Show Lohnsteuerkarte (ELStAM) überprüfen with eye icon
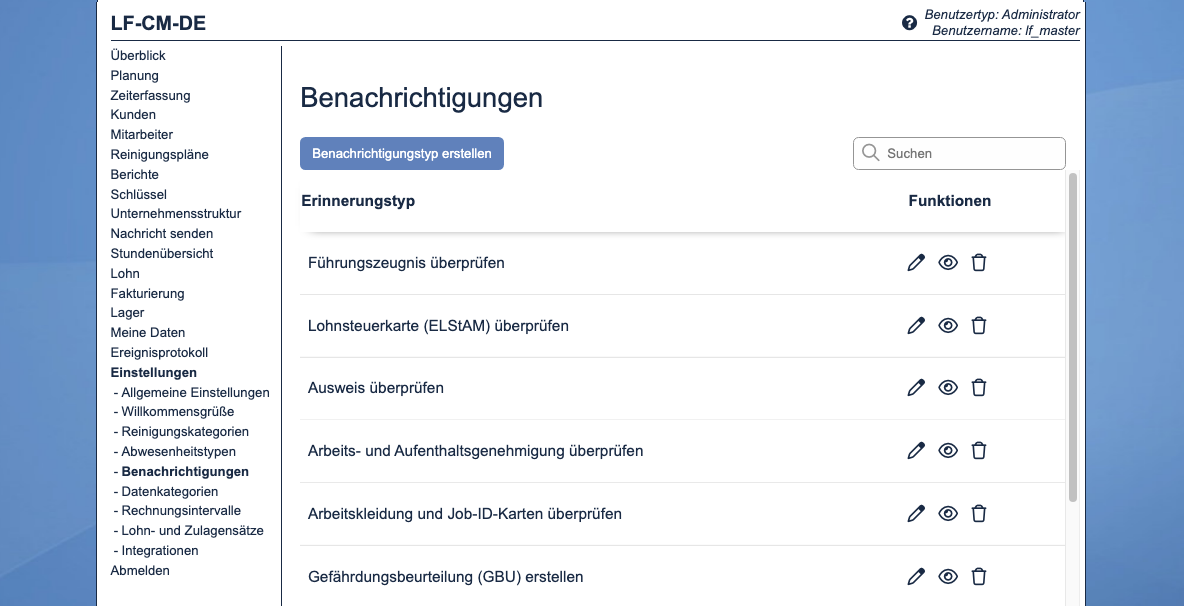This screenshot has height=606, width=1184. (947, 325)
